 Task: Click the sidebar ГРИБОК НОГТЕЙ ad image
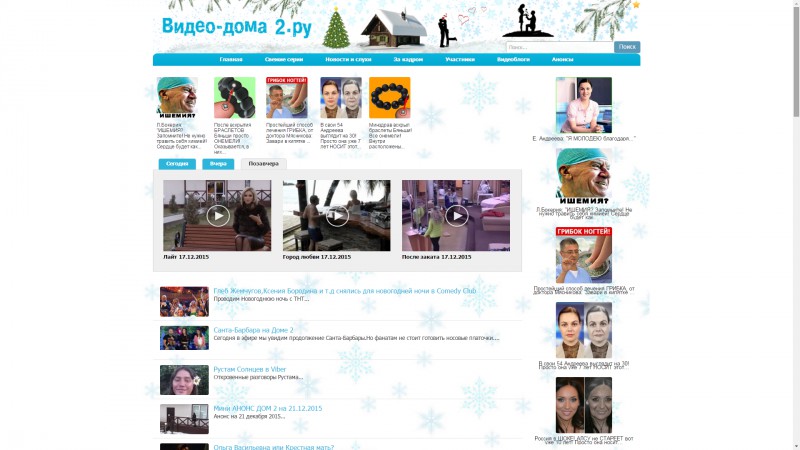point(584,255)
